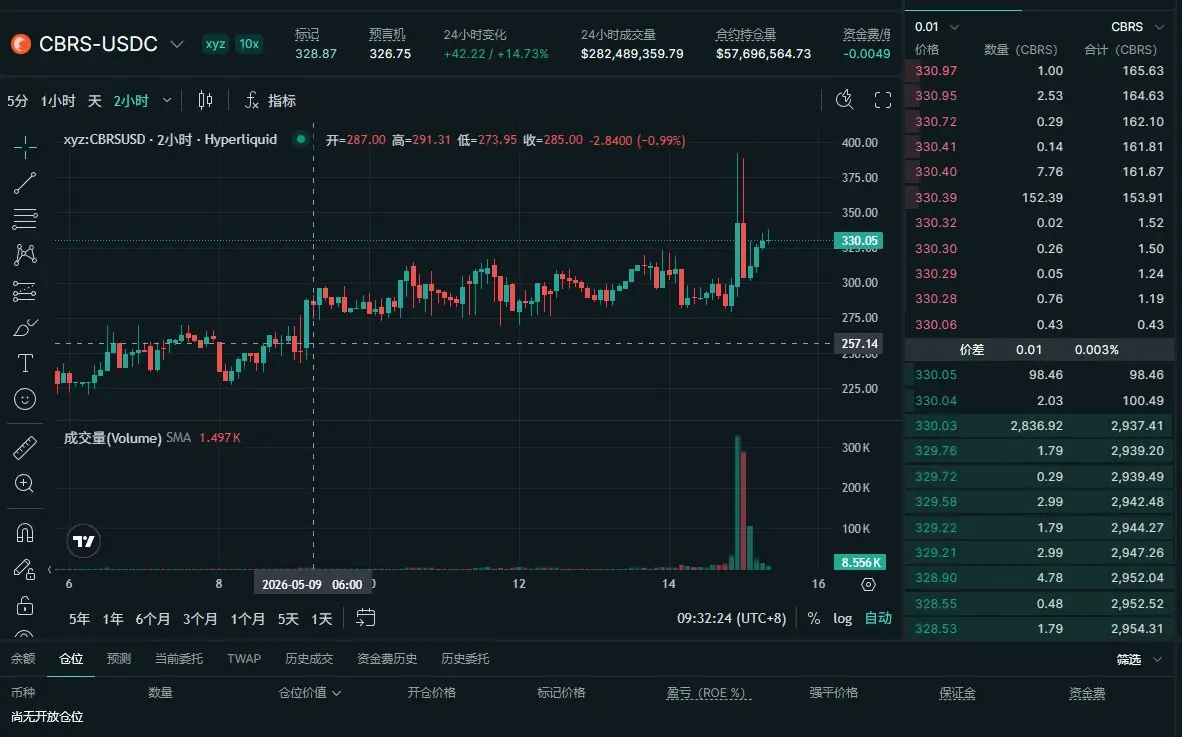
Task: Click the green market status dot in legend
Action: pos(301,139)
